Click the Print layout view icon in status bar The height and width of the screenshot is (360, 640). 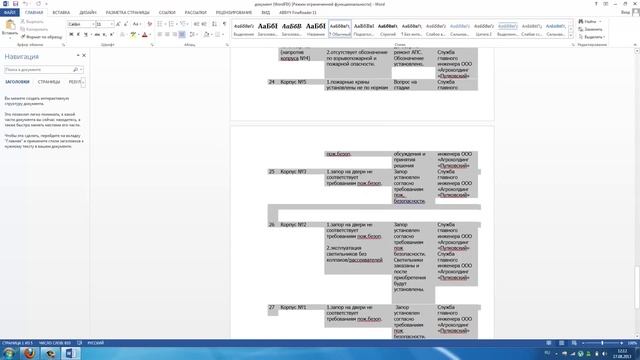pyautogui.click(x=562, y=343)
